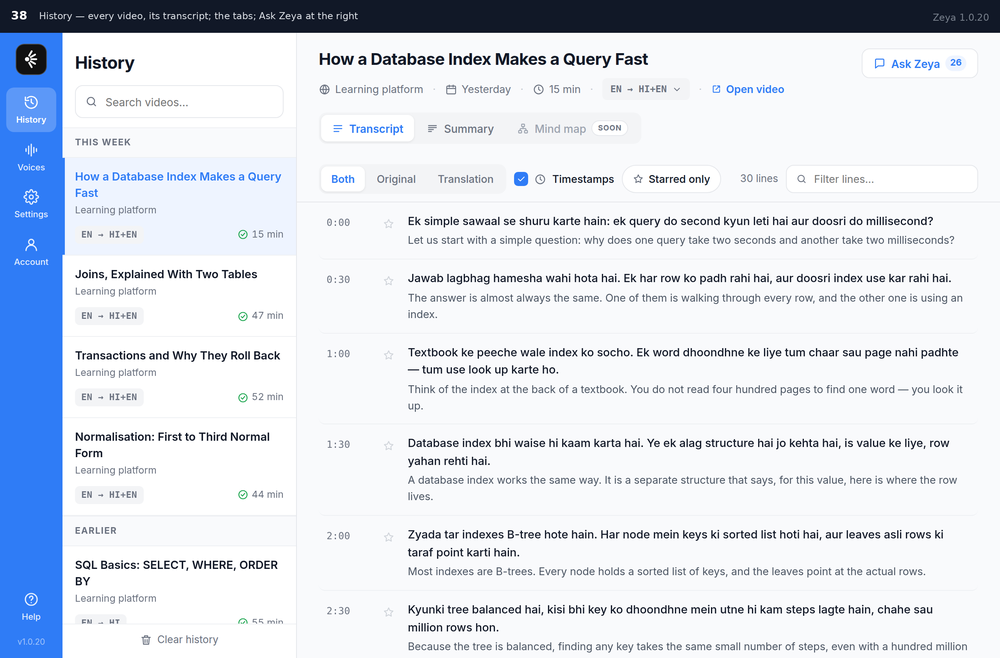The width and height of the screenshot is (1000, 658).
Task: Show Original language only
Action: click(396, 179)
